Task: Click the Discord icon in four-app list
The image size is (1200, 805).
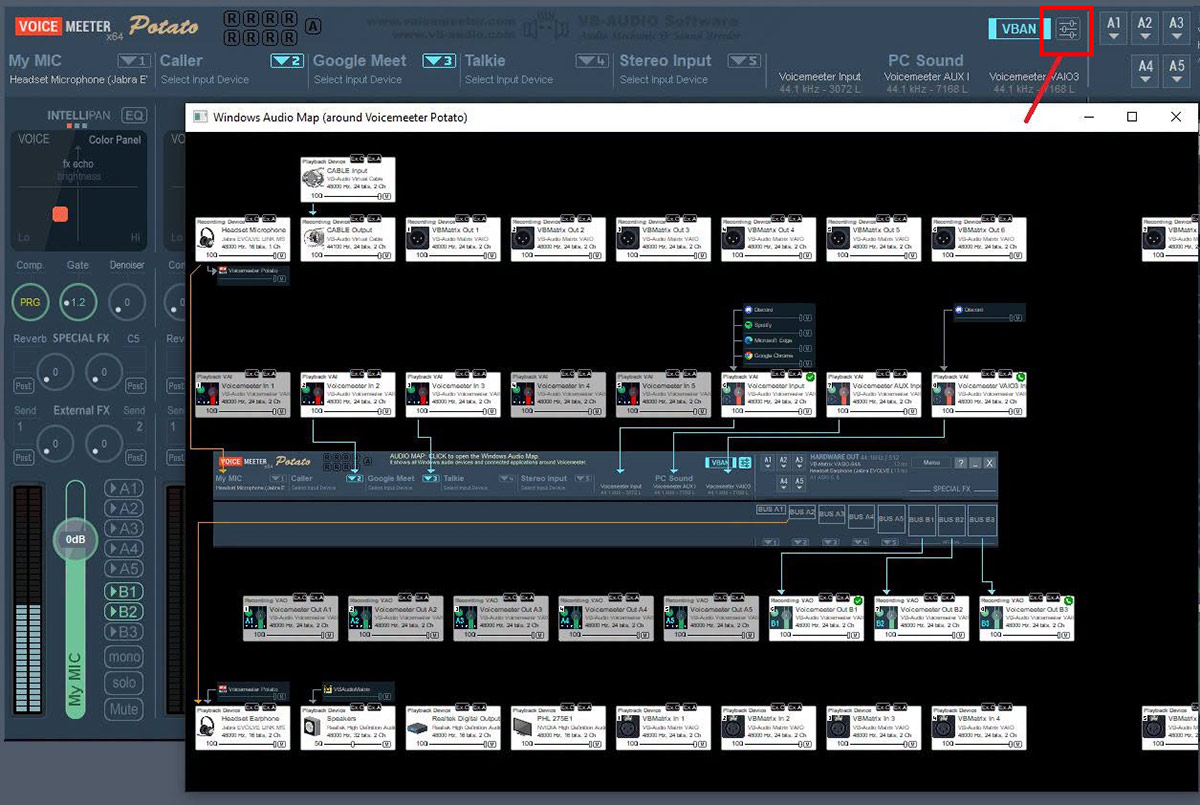Action: (x=748, y=310)
